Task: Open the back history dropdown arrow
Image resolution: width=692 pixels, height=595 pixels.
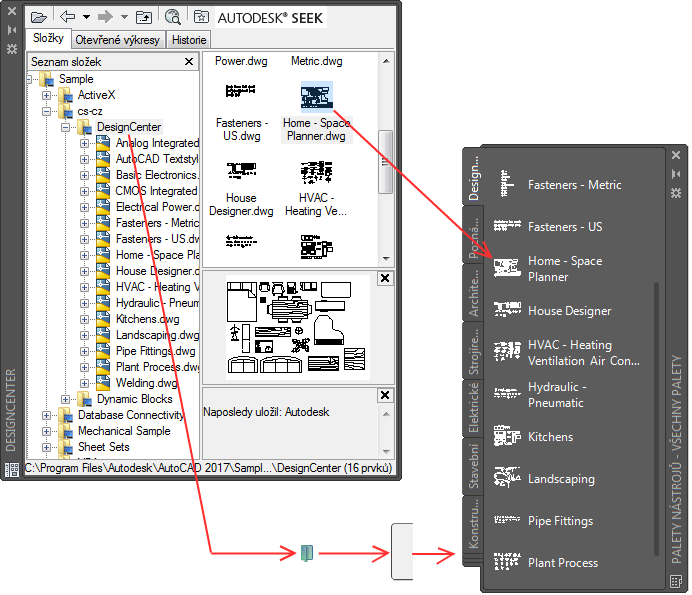Action: pyautogui.click(x=86, y=17)
